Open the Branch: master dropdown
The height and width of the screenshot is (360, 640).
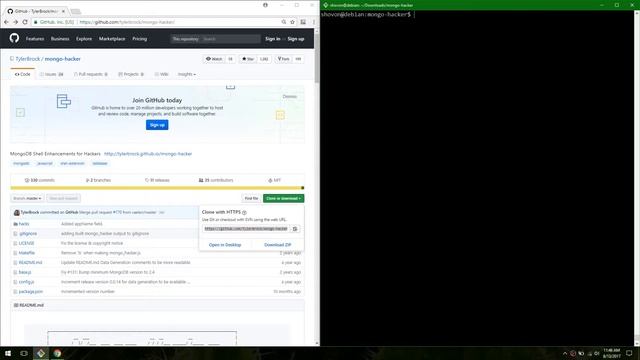(27, 198)
